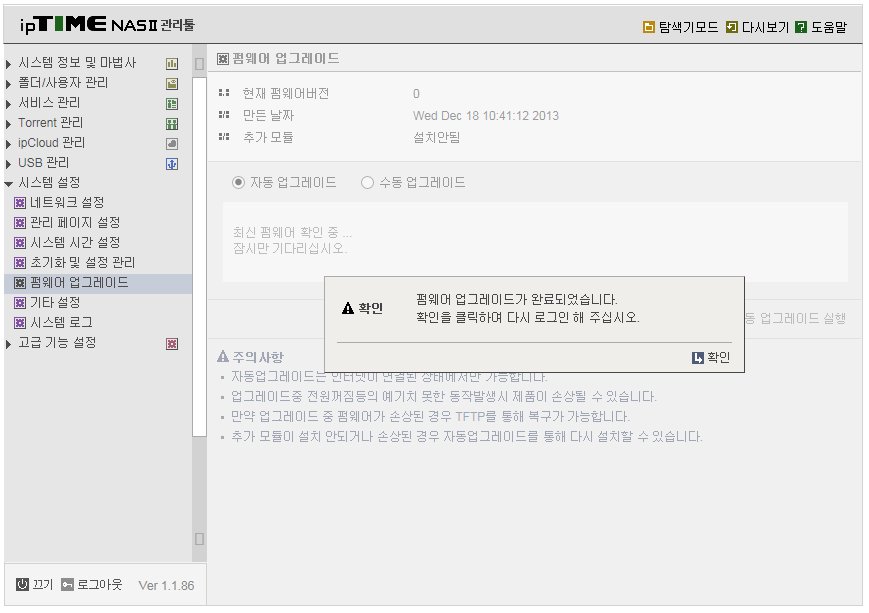869x613 pixels.
Task: Click the USB anchor icon
Action: 172,164
